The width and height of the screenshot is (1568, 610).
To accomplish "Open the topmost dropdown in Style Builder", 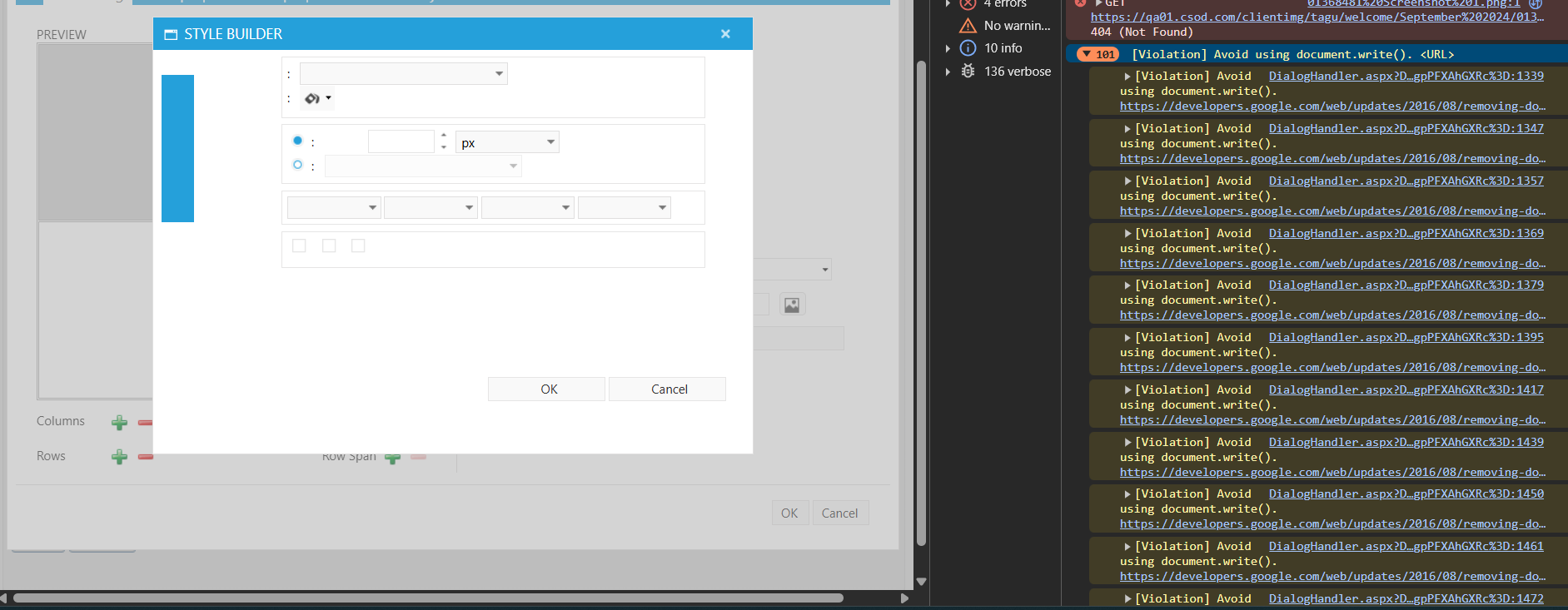I will (403, 74).
